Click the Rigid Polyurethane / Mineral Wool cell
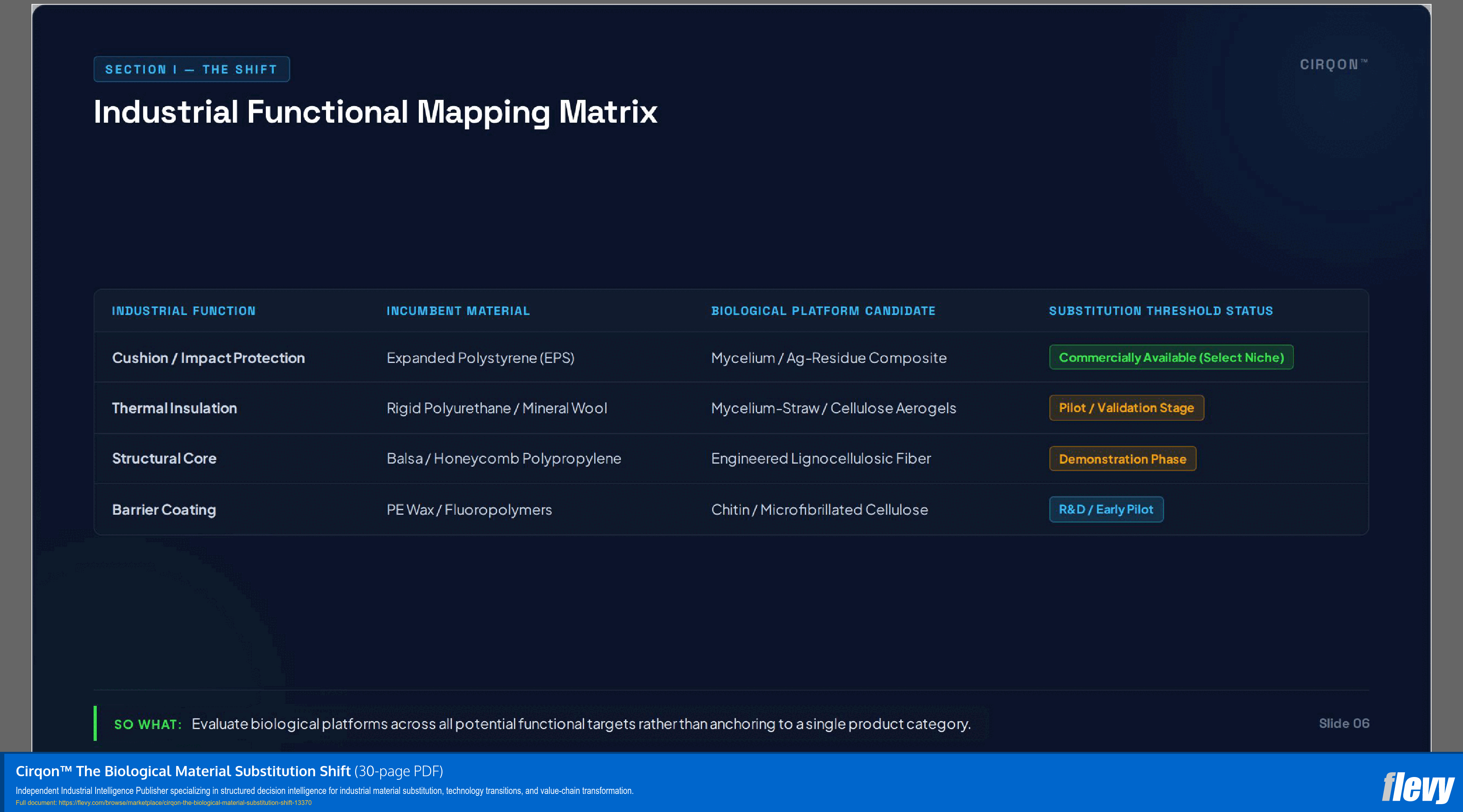 497,408
